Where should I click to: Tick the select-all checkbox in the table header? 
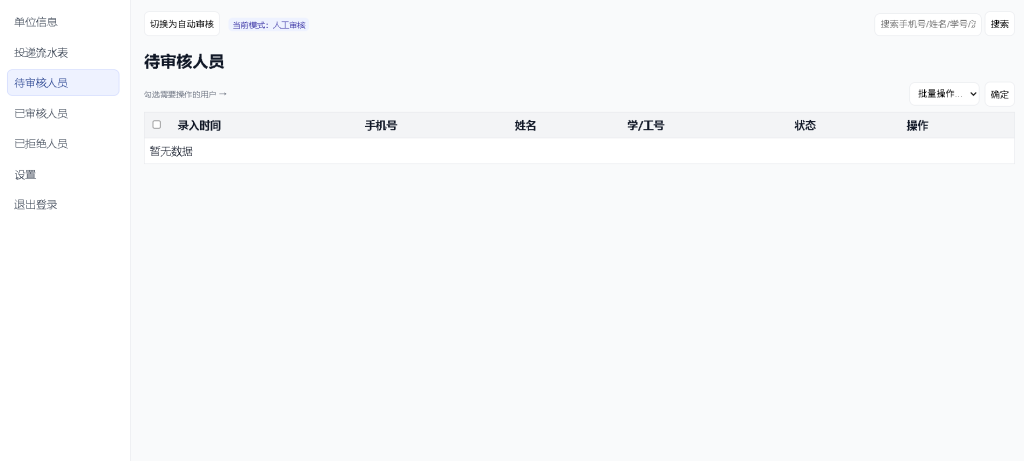point(156,125)
